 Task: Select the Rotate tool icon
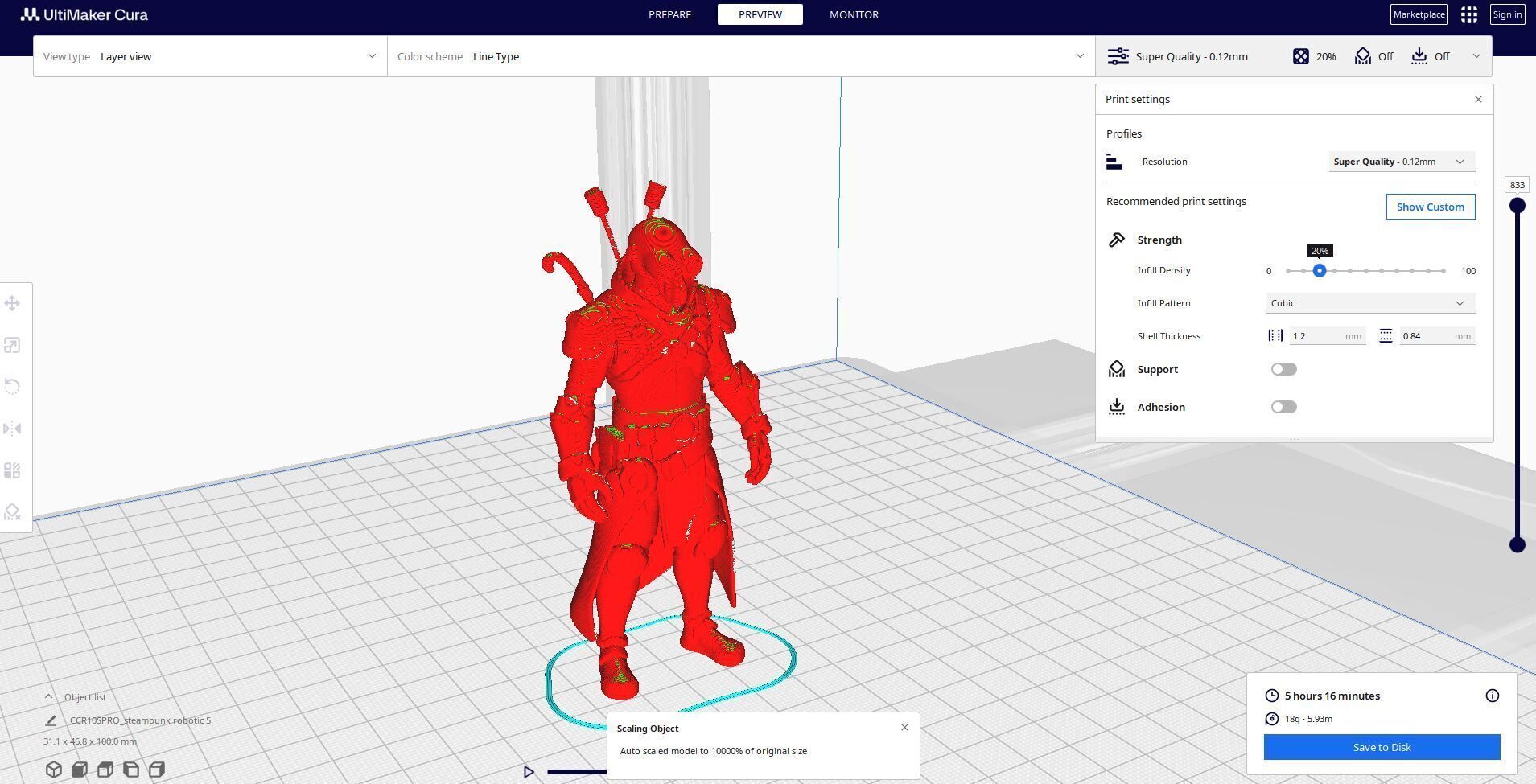(x=12, y=387)
